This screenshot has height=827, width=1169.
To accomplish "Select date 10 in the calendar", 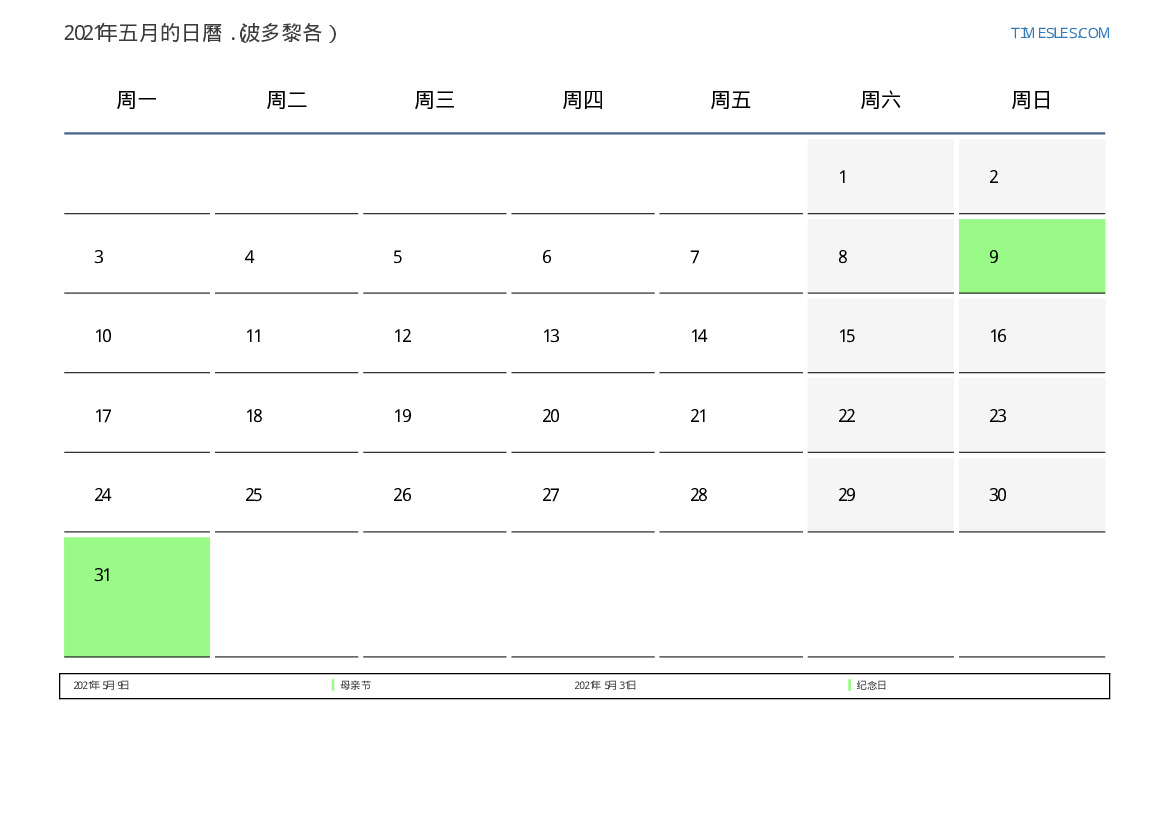I will 136,336.
